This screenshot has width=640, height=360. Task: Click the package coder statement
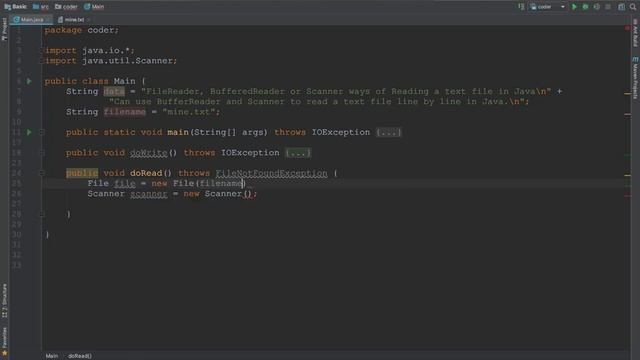(x=82, y=30)
